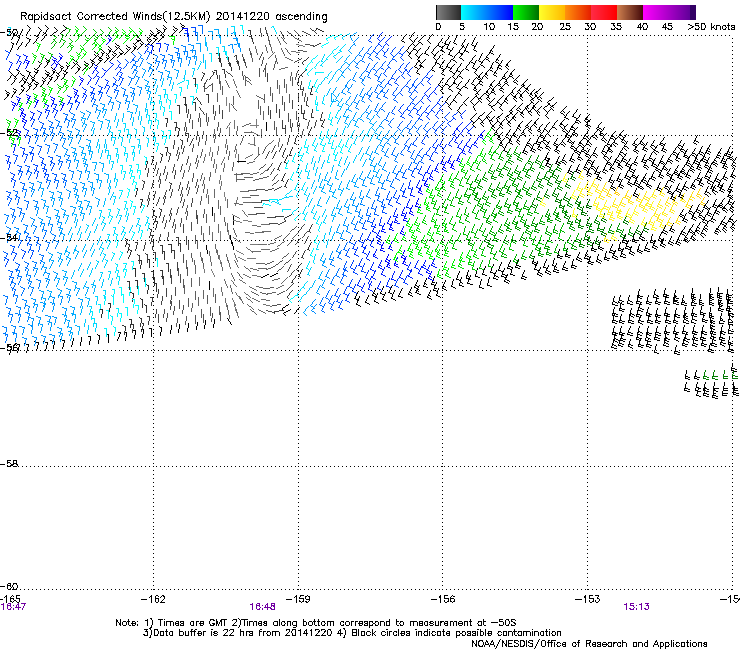Click the '-159' longitude axis label

(x=298, y=599)
